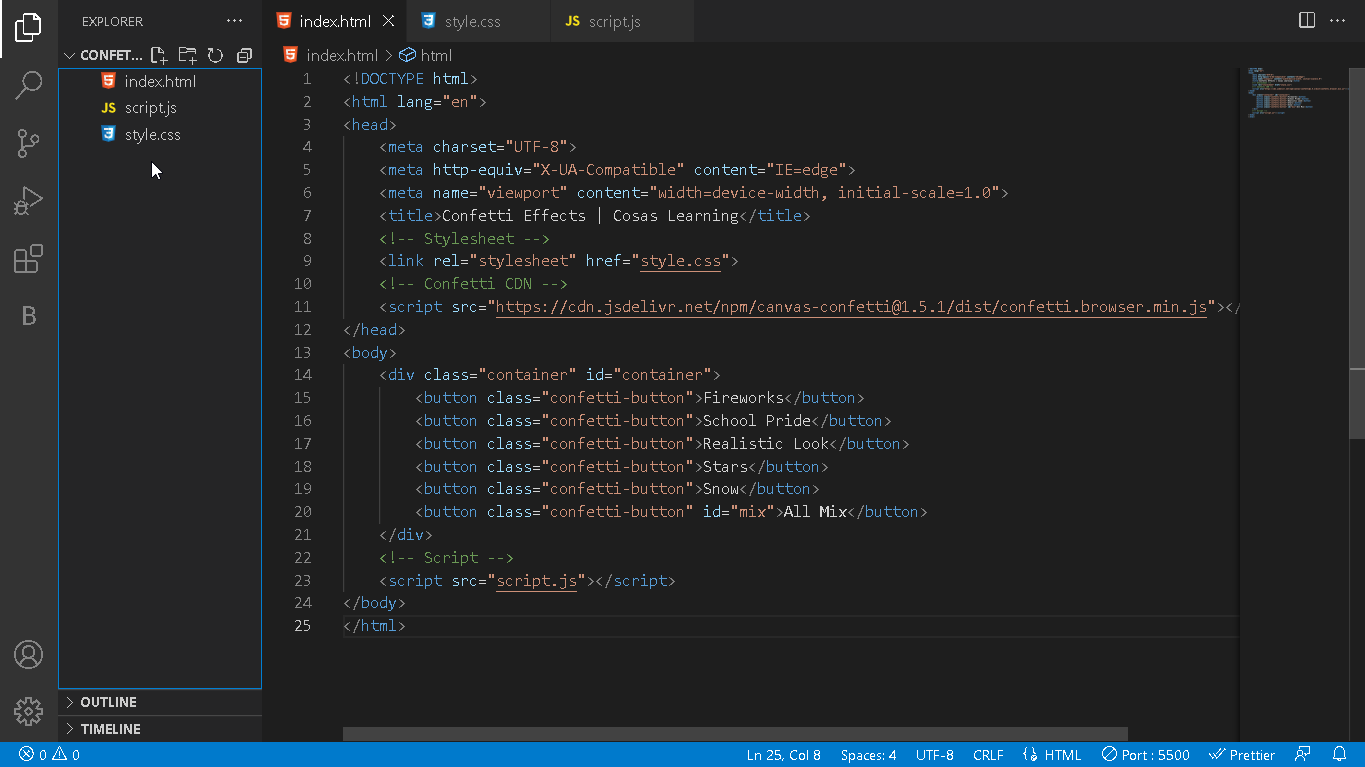Refresh the Explorer file list
1365x767 pixels.
pyautogui.click(x=215, y=55)
